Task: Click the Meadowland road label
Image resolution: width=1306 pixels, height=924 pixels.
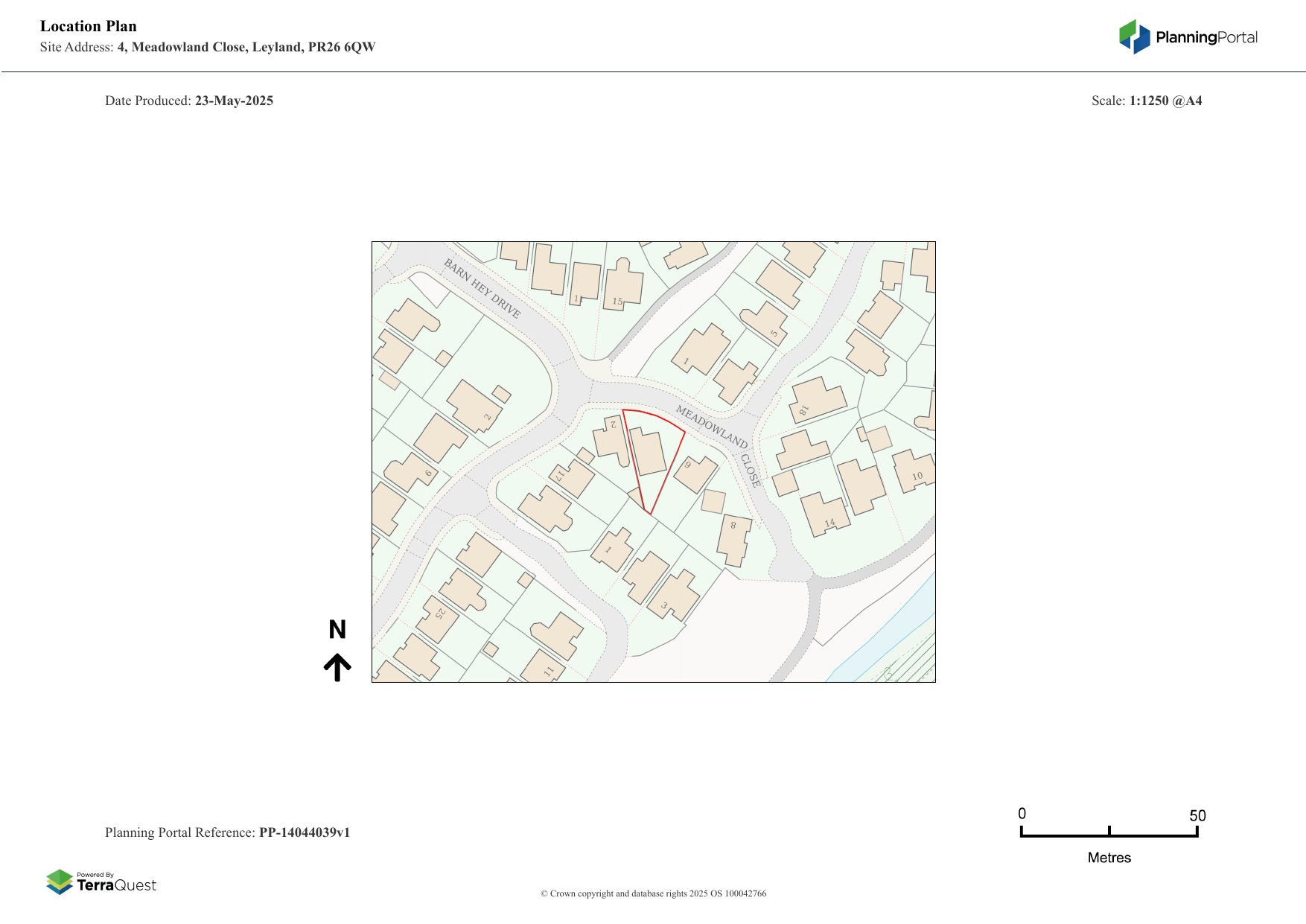Action: pyautogui.click(x=711, y=427)
